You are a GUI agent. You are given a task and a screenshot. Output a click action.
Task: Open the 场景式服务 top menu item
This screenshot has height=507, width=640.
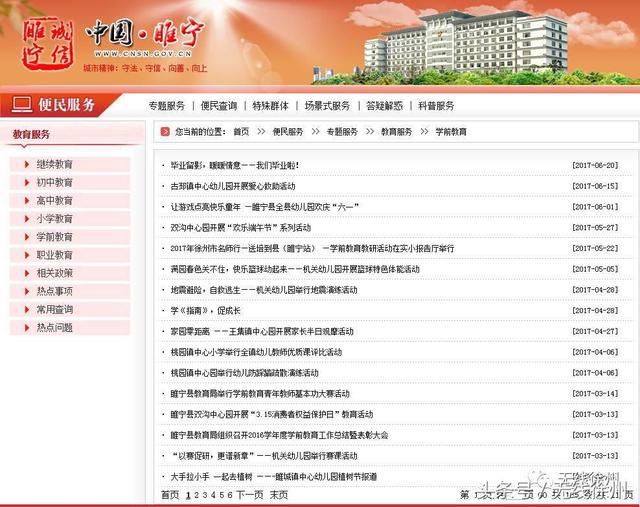[327, 106]
